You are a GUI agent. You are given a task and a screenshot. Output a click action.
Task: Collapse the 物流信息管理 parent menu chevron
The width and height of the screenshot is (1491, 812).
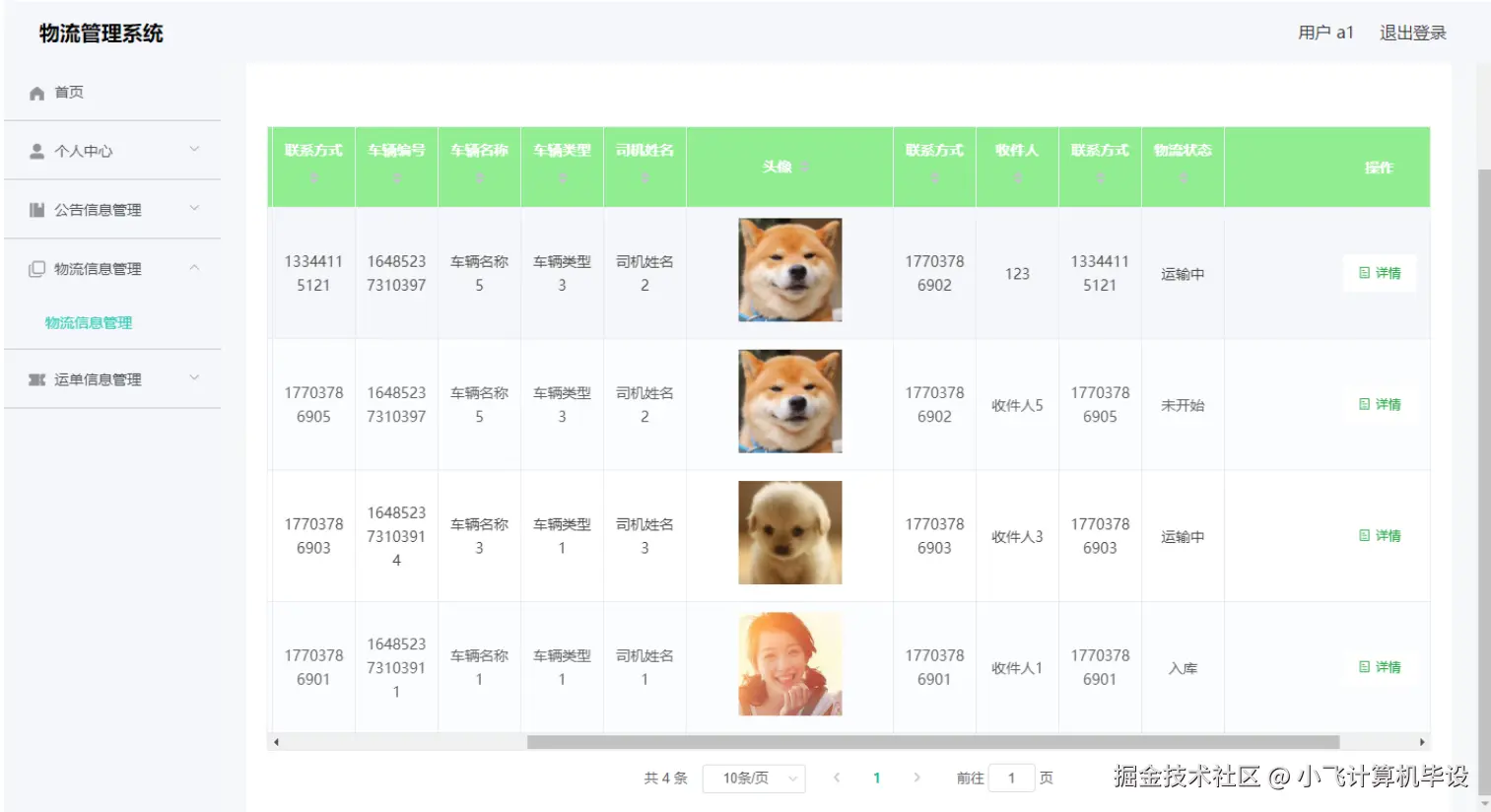pyautogui.click(x=194, y=268)
